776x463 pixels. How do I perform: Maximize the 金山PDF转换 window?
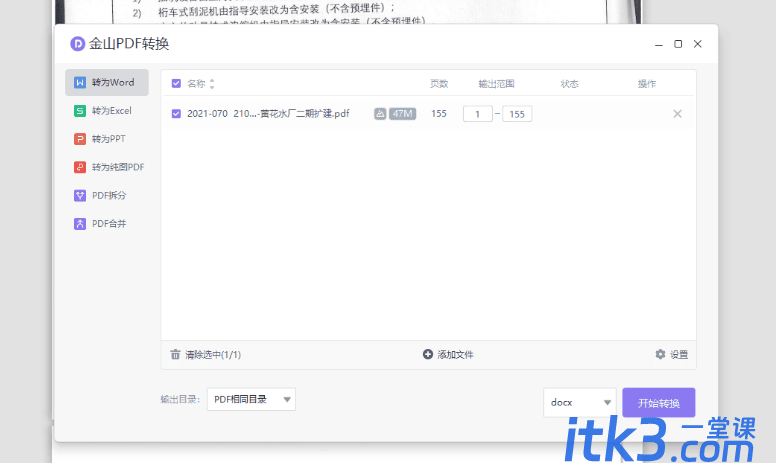[x=678, y=44]
